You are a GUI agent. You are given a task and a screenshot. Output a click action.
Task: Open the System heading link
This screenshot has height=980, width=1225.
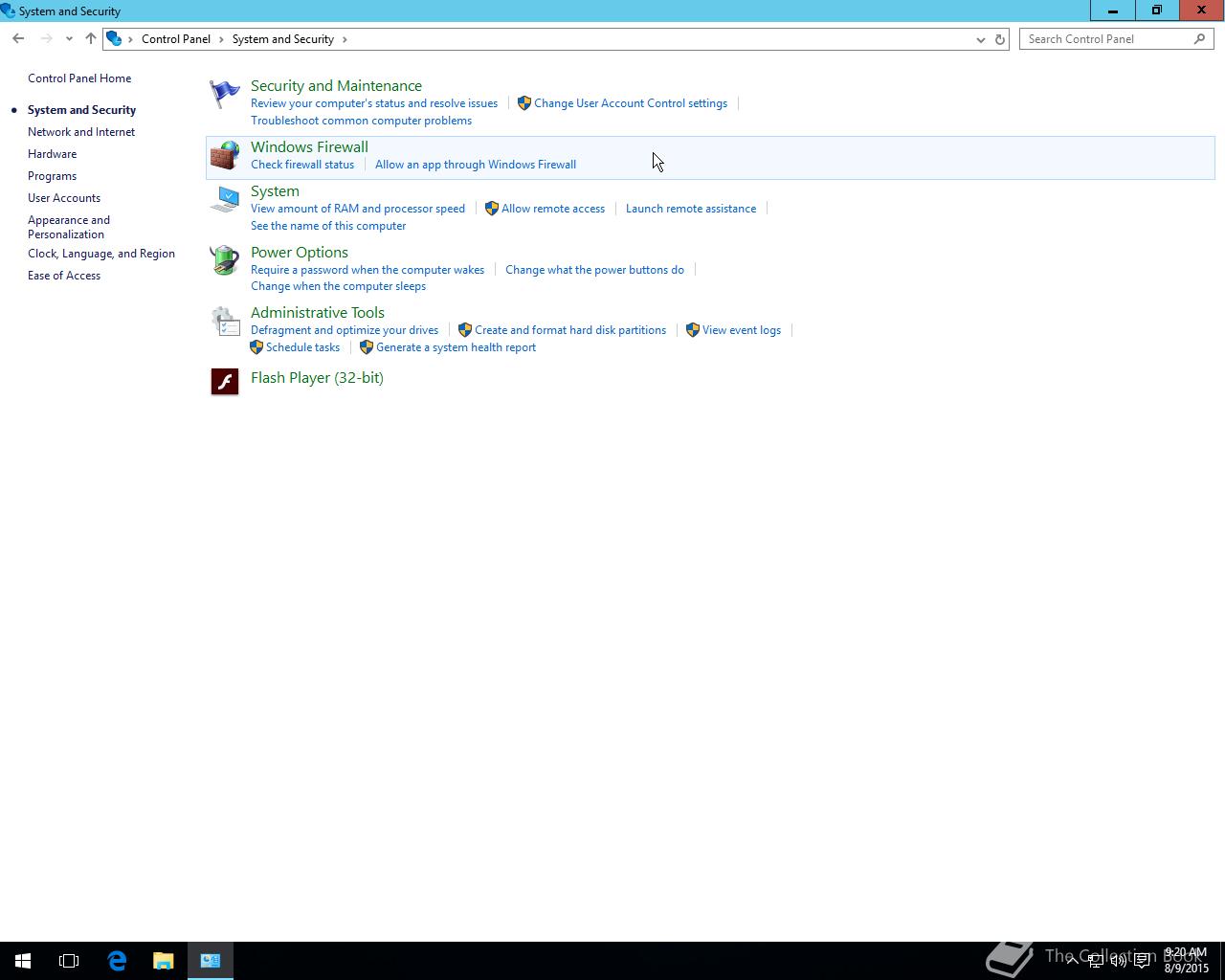click(275, 191)
